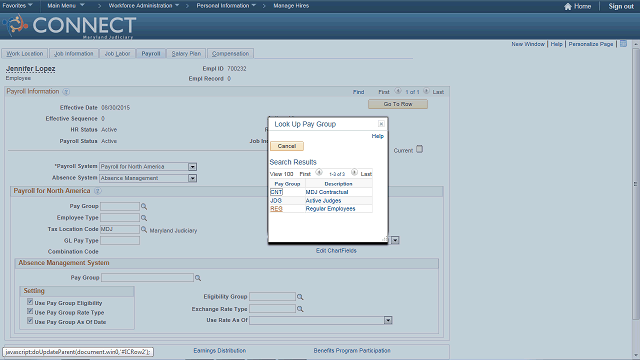
Task: Click the Eligibility Group input field
Action: (272, 296)
